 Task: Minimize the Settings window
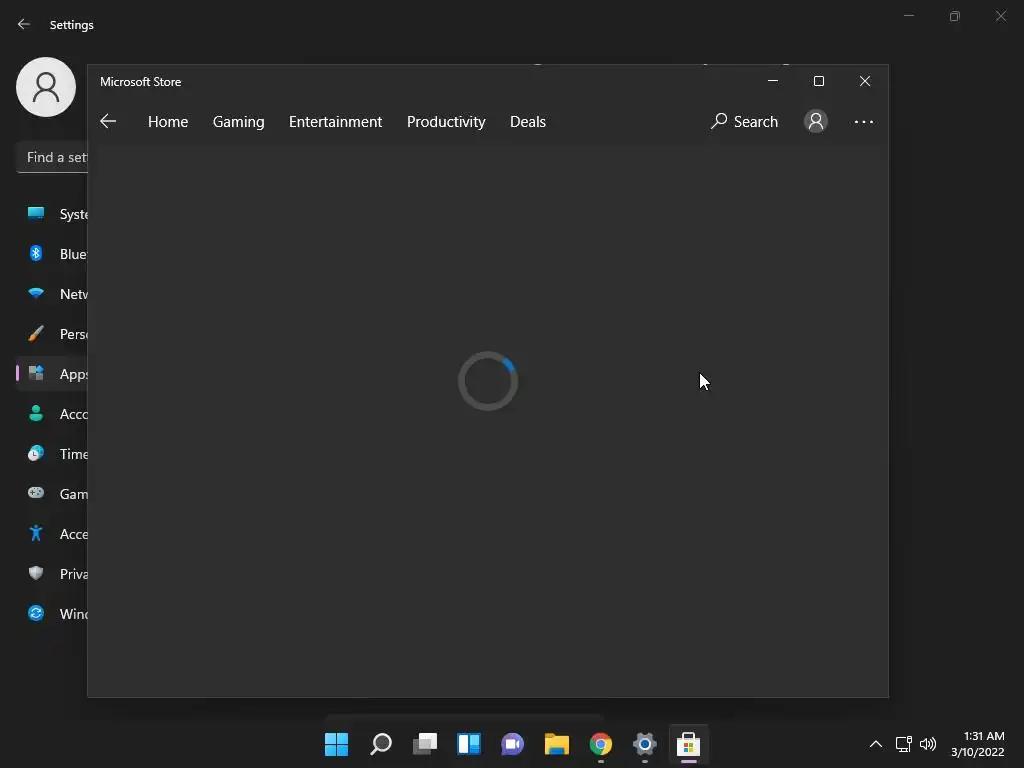click(908, 16)
